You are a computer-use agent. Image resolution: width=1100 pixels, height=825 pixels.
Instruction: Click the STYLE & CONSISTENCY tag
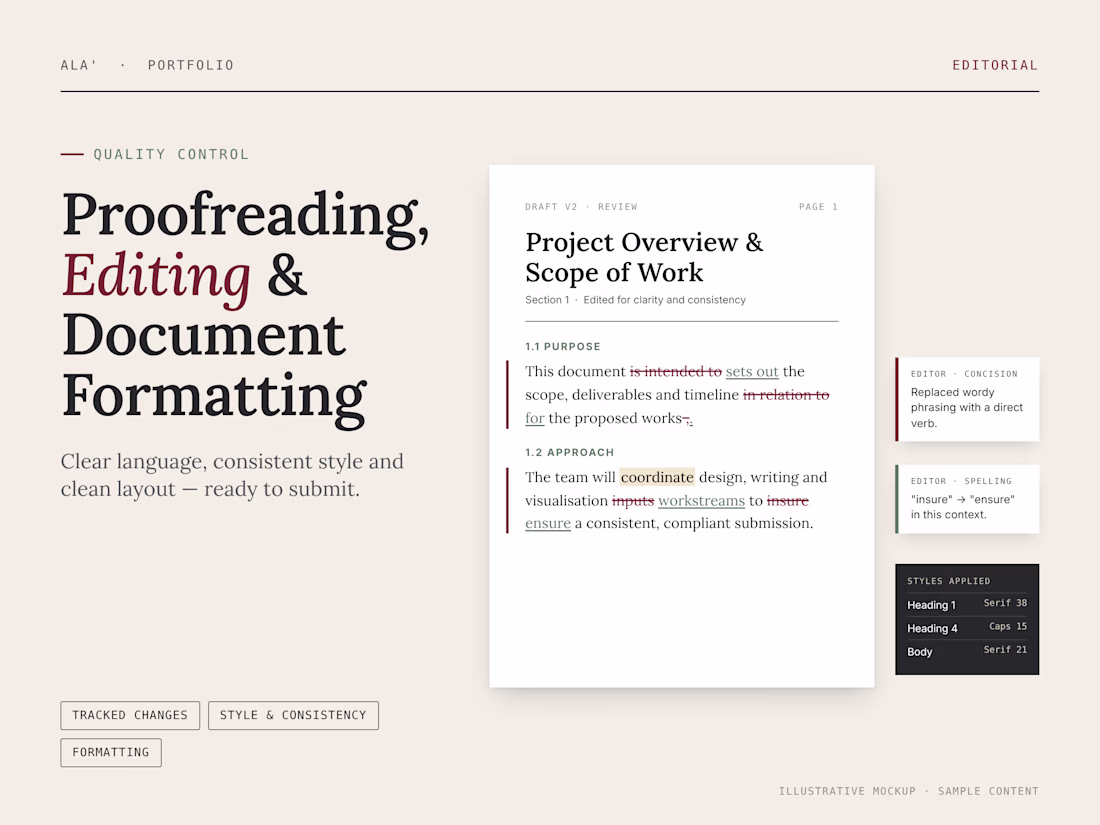point(293,715)
